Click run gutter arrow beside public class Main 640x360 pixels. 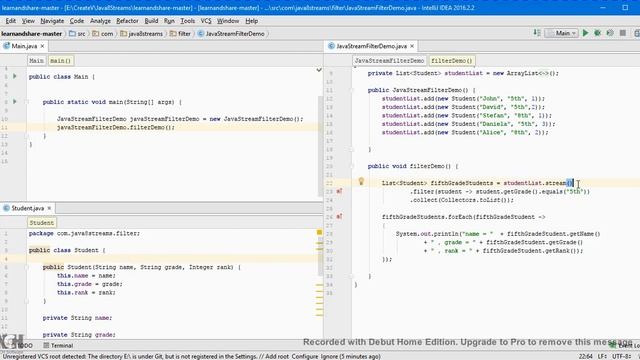tap(15, 76)
